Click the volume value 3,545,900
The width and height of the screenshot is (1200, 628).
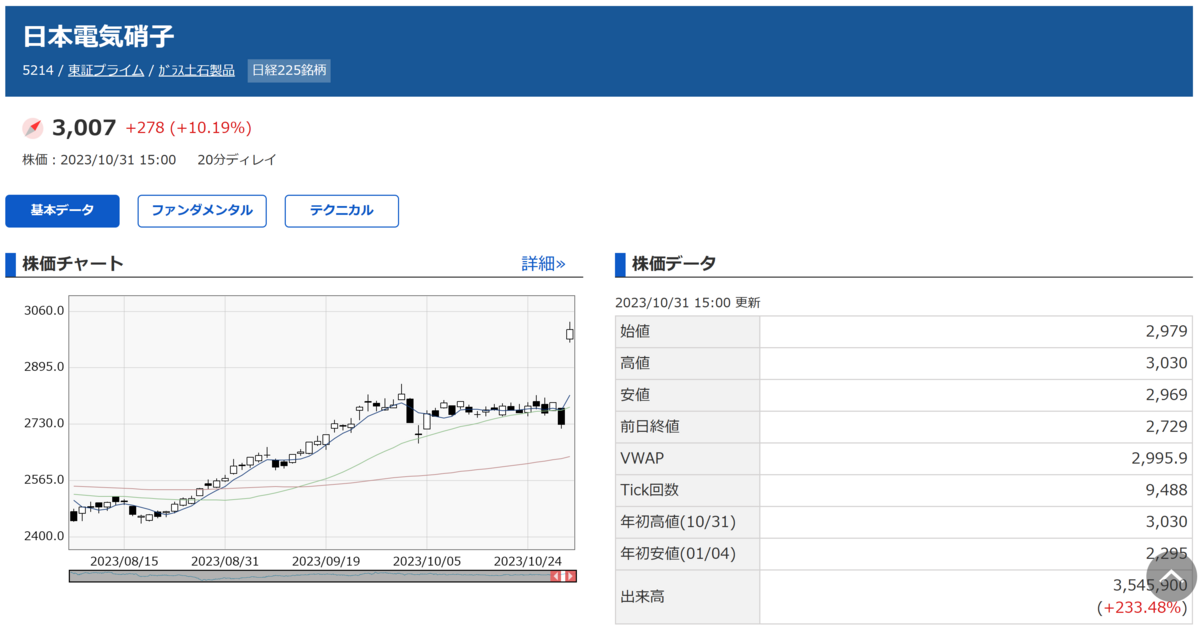(1150, 585)
